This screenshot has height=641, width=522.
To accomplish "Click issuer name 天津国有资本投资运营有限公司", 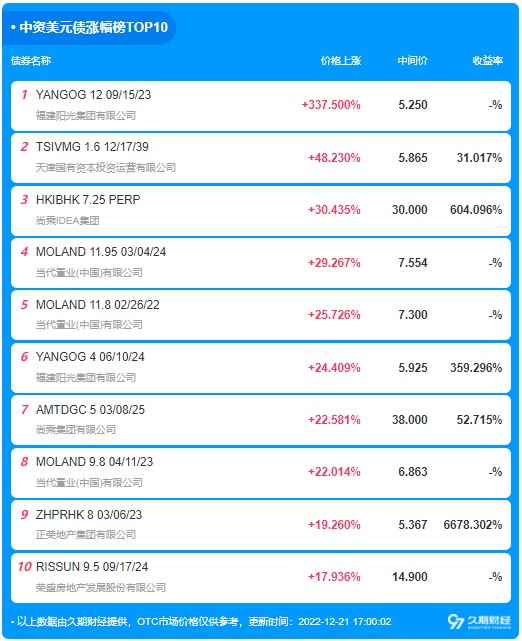I will (106, 168).
